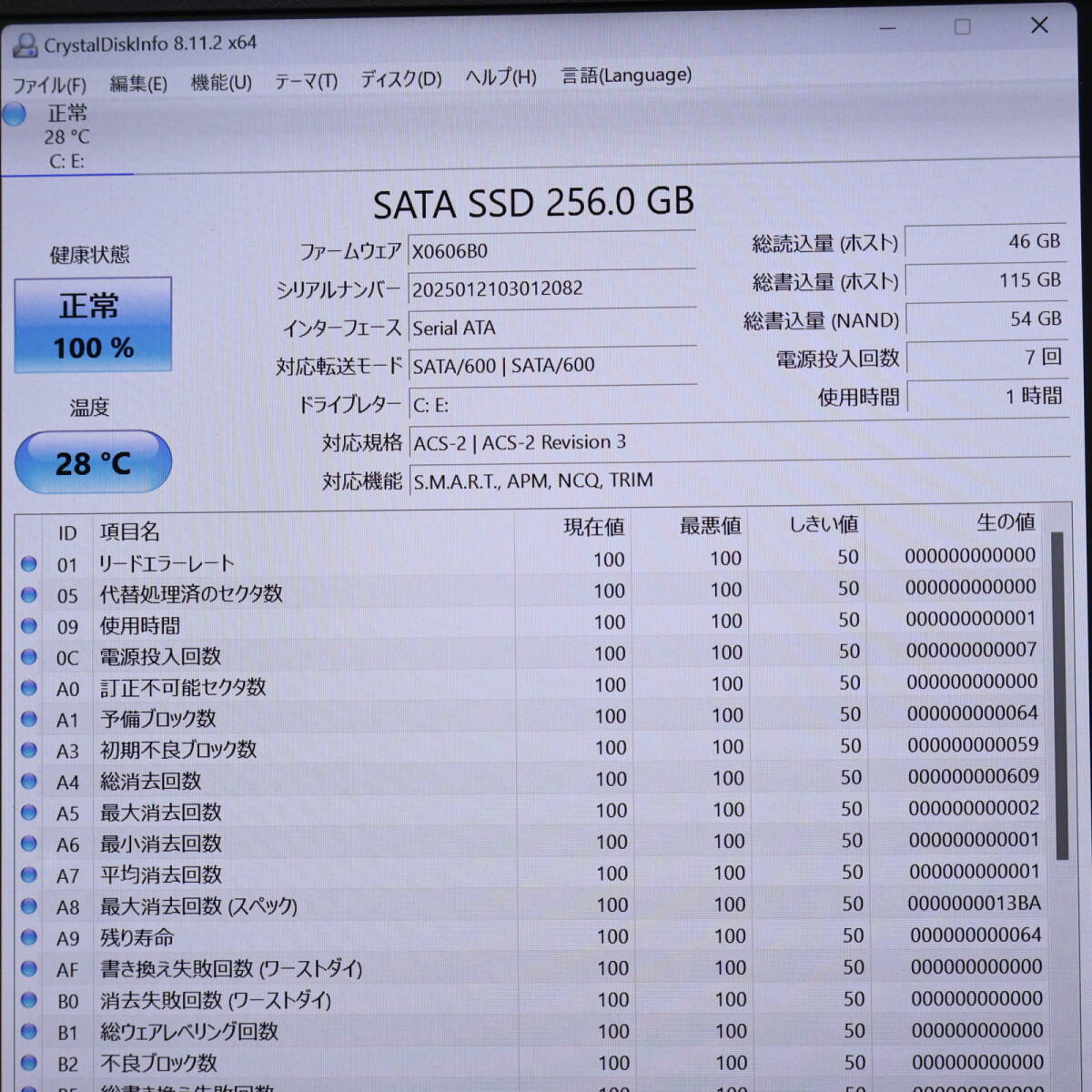Open the ファイル(F) menu

click(x=49, y=85)
